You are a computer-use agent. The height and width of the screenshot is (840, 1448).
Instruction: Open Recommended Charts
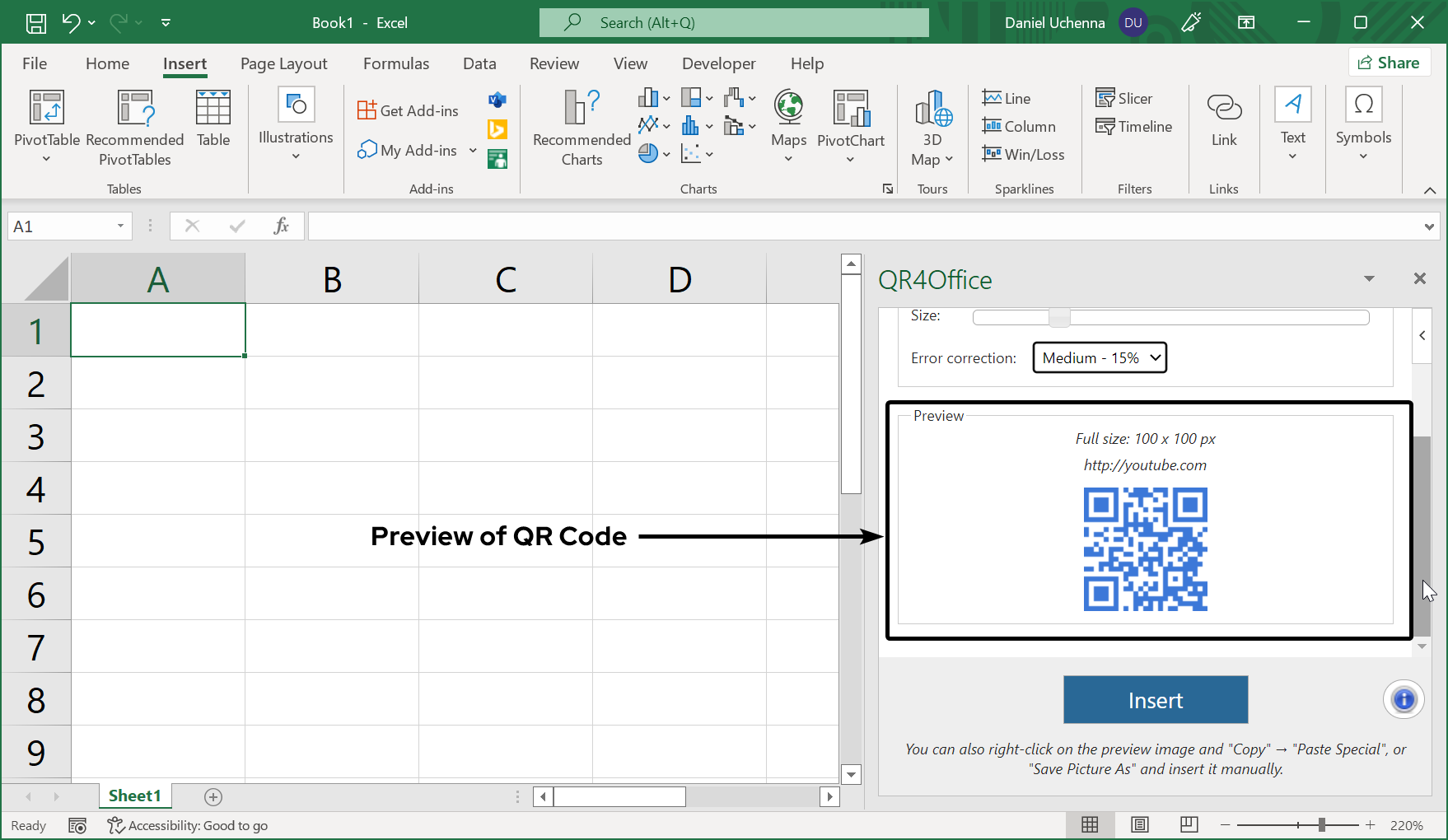(580, 128)
